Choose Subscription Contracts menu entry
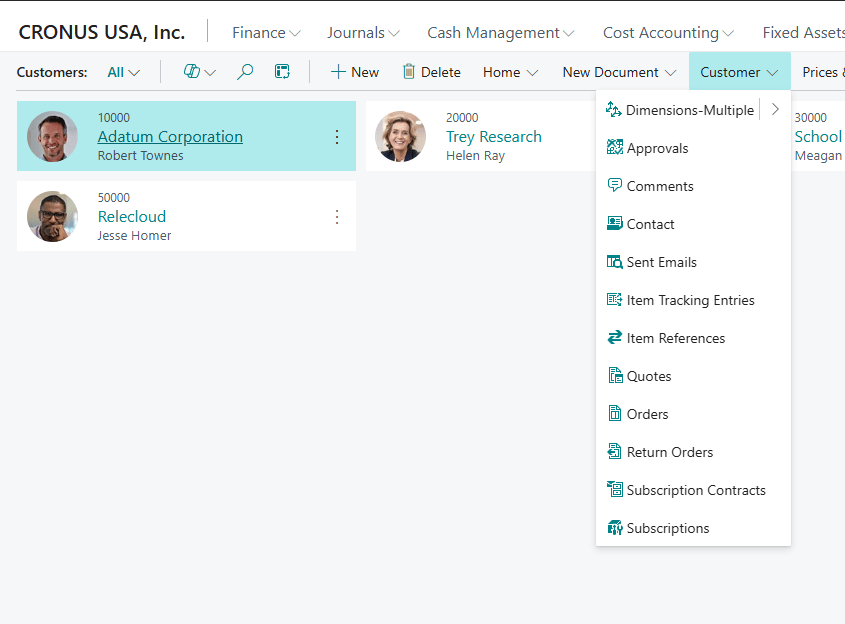Viewport: 845px width, 624px height. click(x=696, y=490)
